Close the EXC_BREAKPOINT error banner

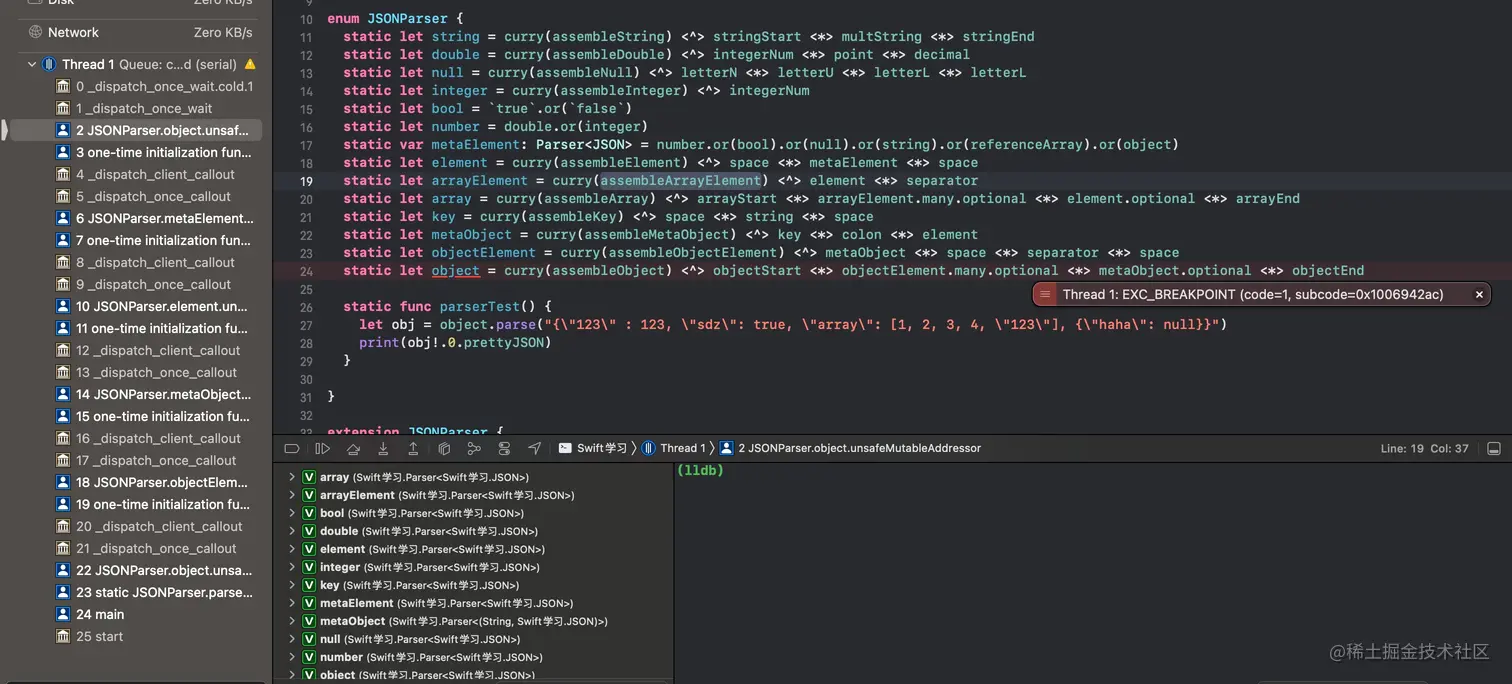pyautogui.click(x=1479, y=295)
